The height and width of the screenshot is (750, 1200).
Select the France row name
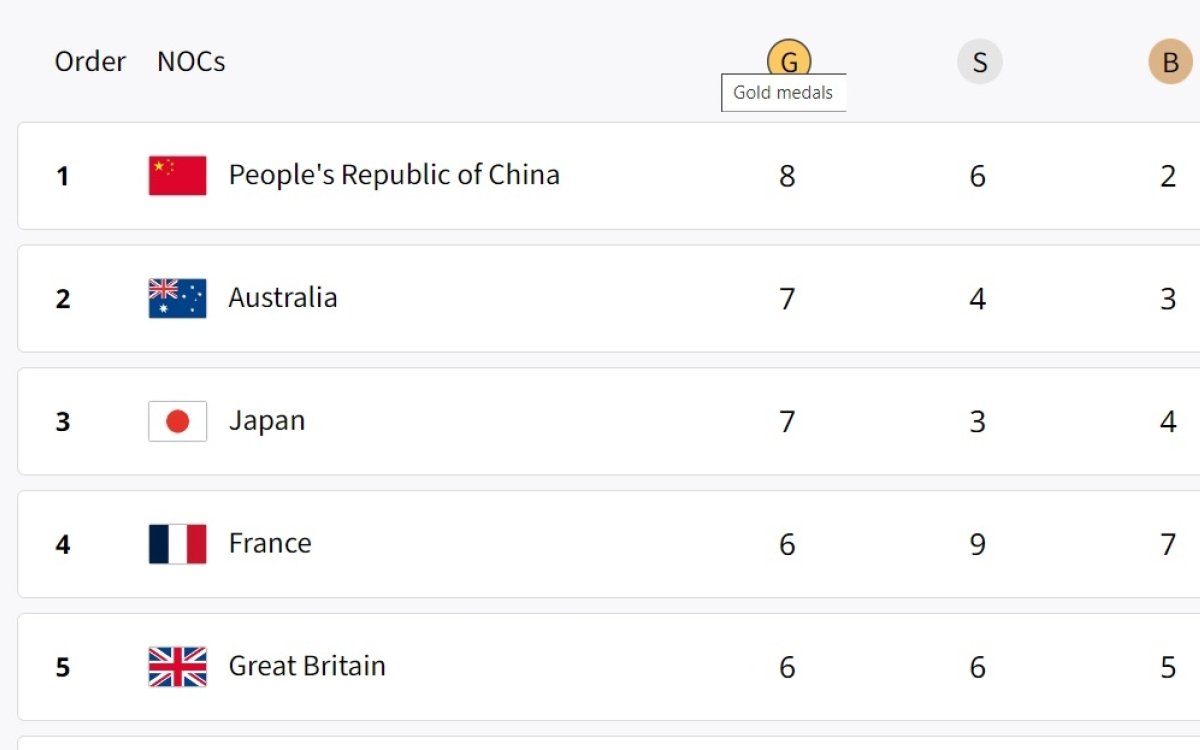269,544
